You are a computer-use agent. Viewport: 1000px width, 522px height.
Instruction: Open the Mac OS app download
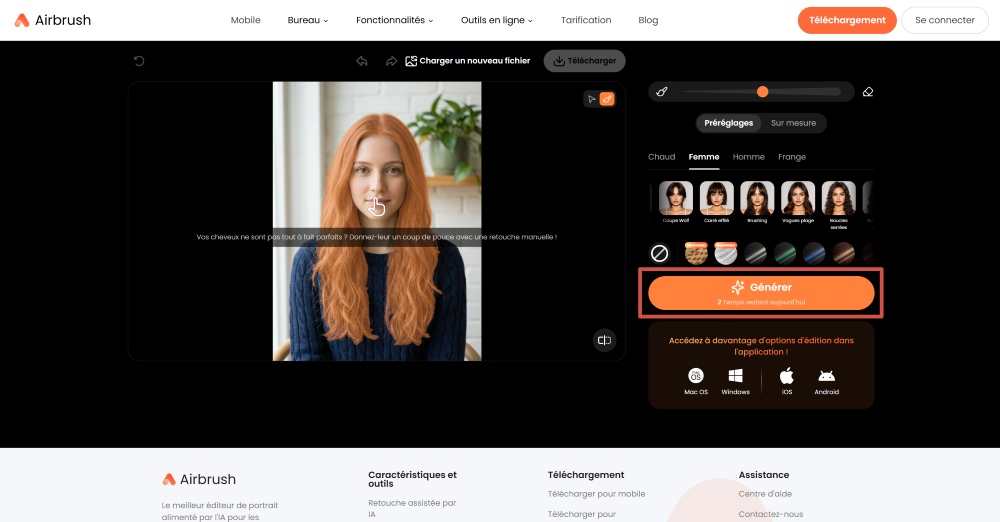point(696,382)
